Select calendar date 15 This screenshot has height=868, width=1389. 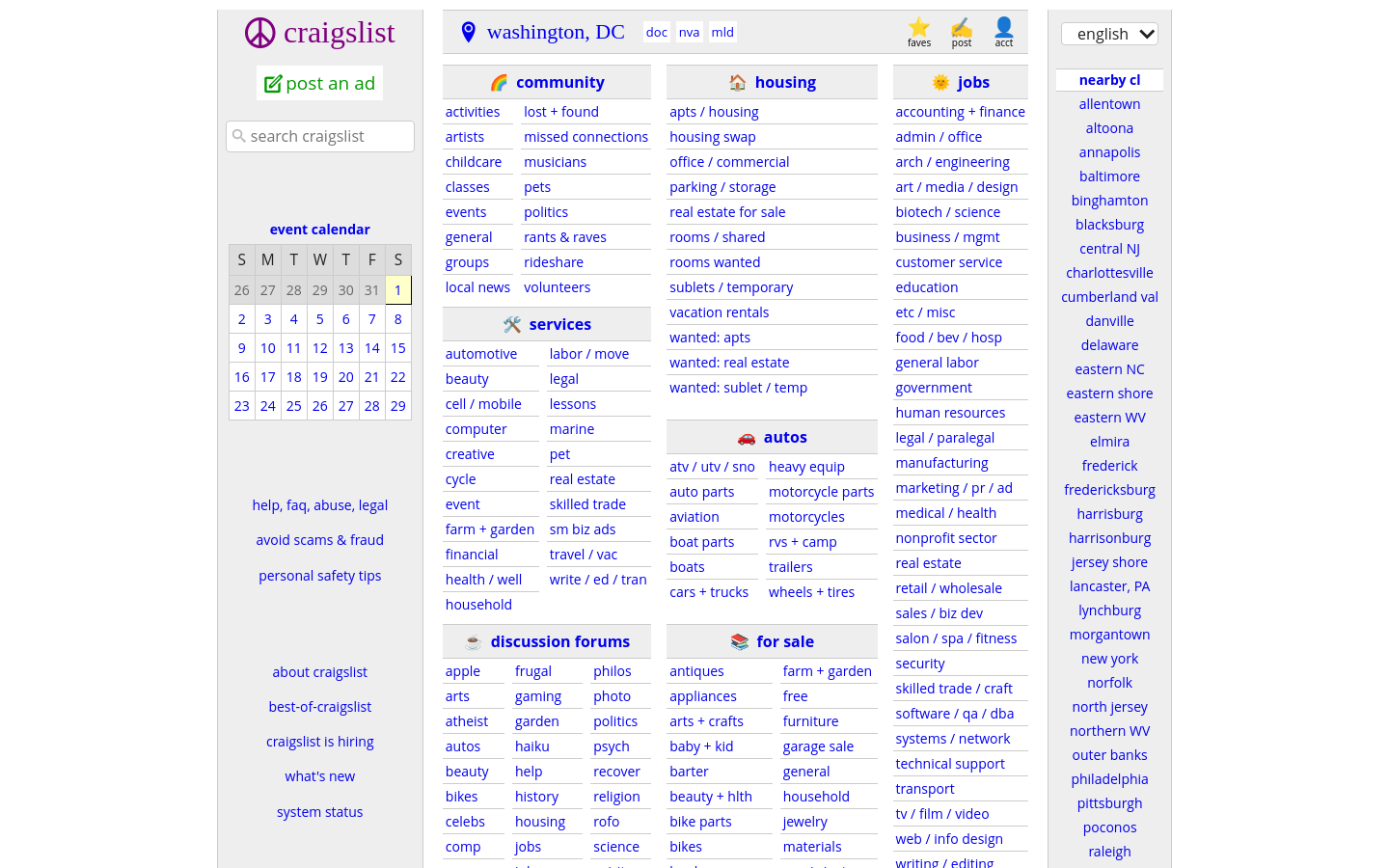398,348
